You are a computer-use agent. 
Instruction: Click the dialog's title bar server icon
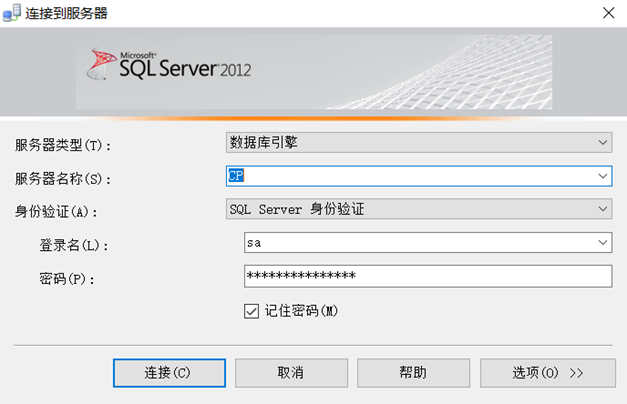(13, 13)
